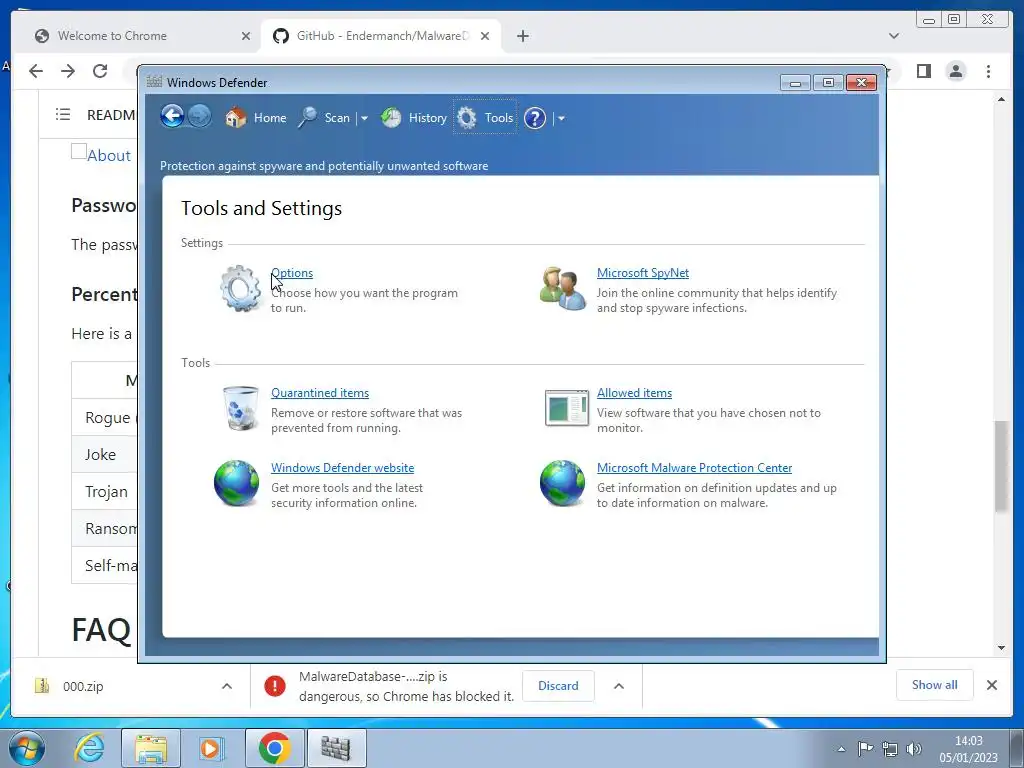Discard the blocked MalwareDatabase zip
Screen dimensions: 1024x768
pos(558,686)
